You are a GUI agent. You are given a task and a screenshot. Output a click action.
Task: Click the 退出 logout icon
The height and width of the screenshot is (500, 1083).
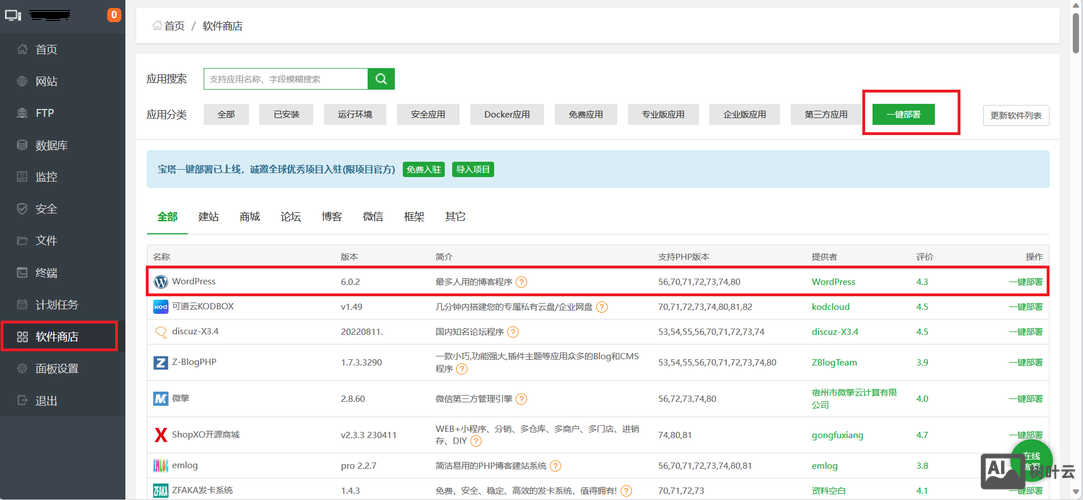pos(23,401)
